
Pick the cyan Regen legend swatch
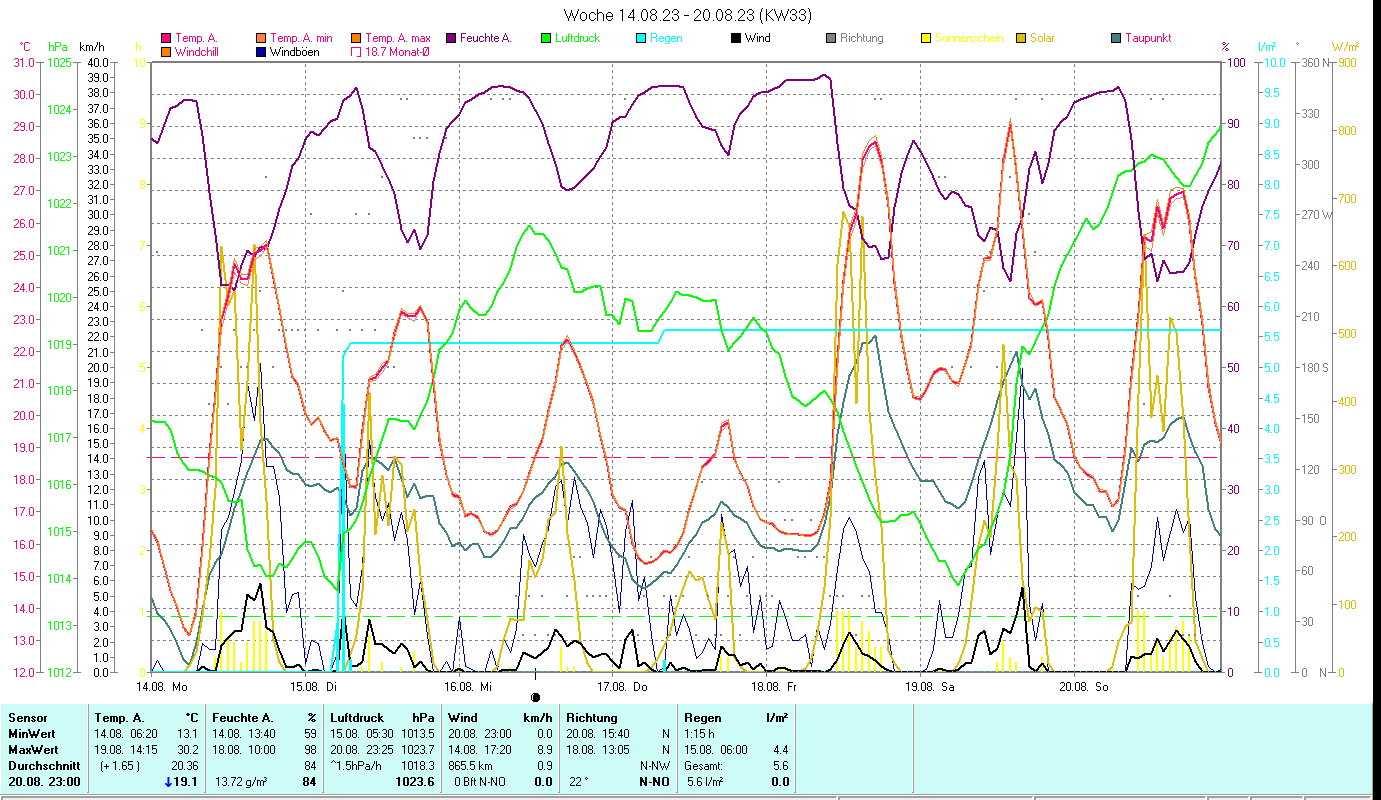641,39
